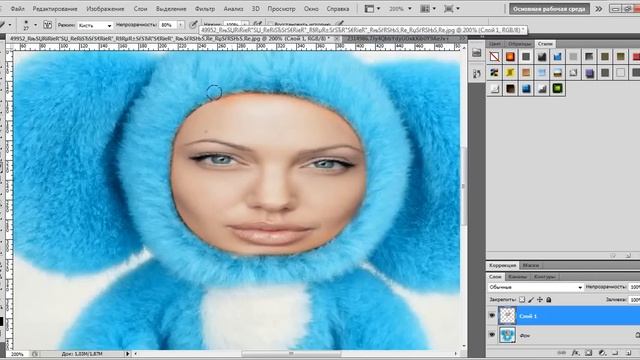Open the Файл menu
The height and width of the screenshot is (360, 640).
point(17,8)
